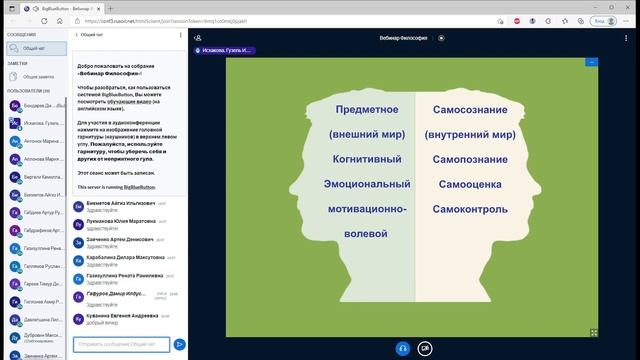This screenshot has width=640, height=360.
Task: Select user Бергали in the user list
Action: click(x=37, y=177)
